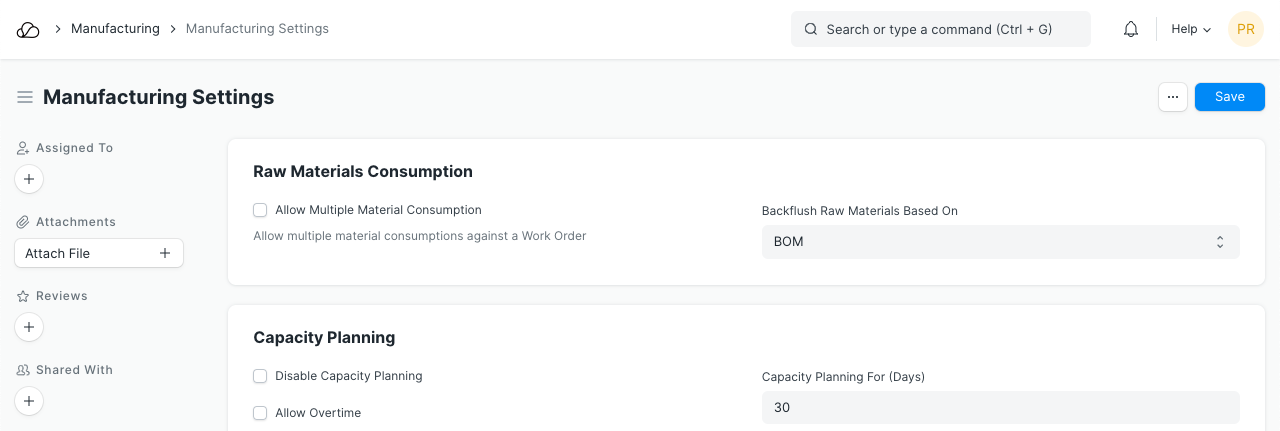Click plus icon under Reviews
Image resolution: width=1280 pixels, height=431 pixels.
[29, 327]
